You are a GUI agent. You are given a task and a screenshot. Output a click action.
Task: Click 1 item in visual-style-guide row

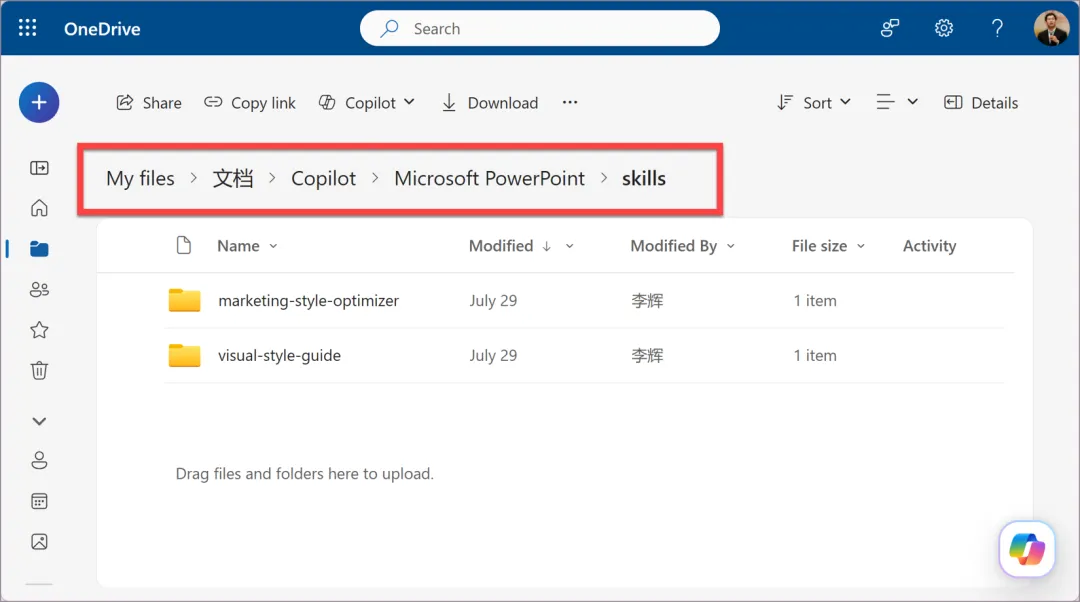pos(815,355)
